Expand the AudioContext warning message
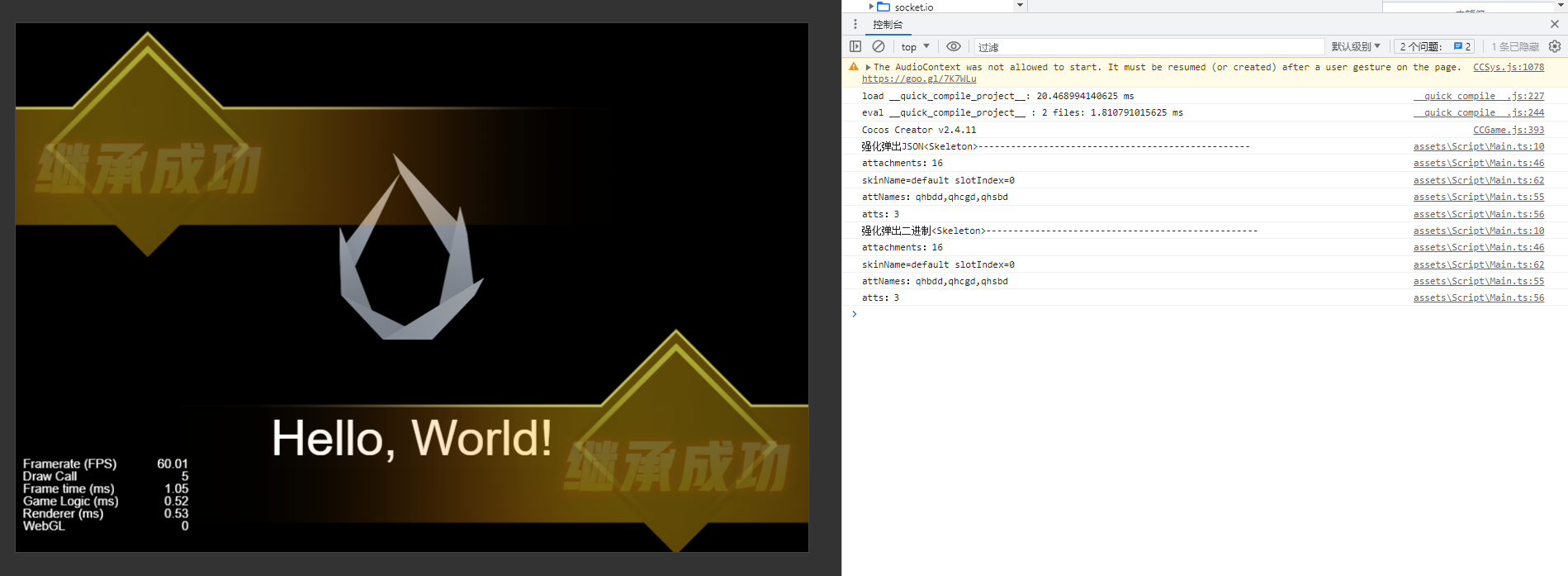 (868, 67)
